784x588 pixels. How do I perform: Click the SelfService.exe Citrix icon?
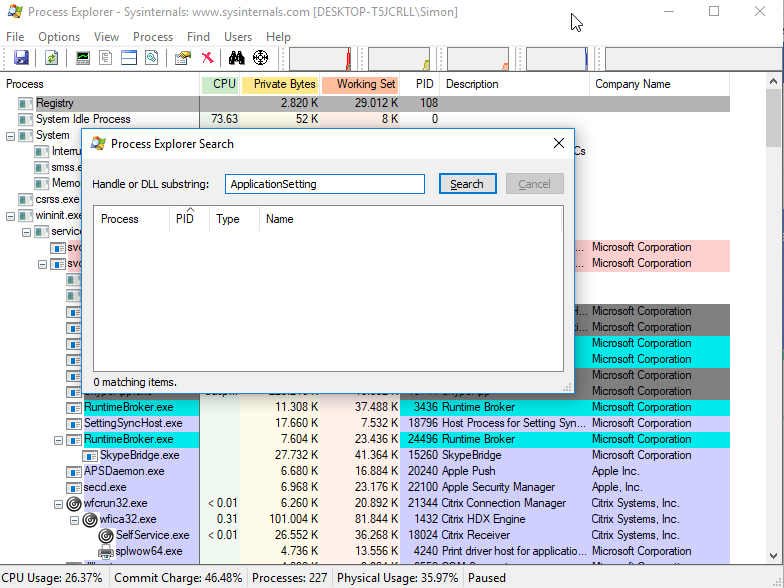(106, 536)
